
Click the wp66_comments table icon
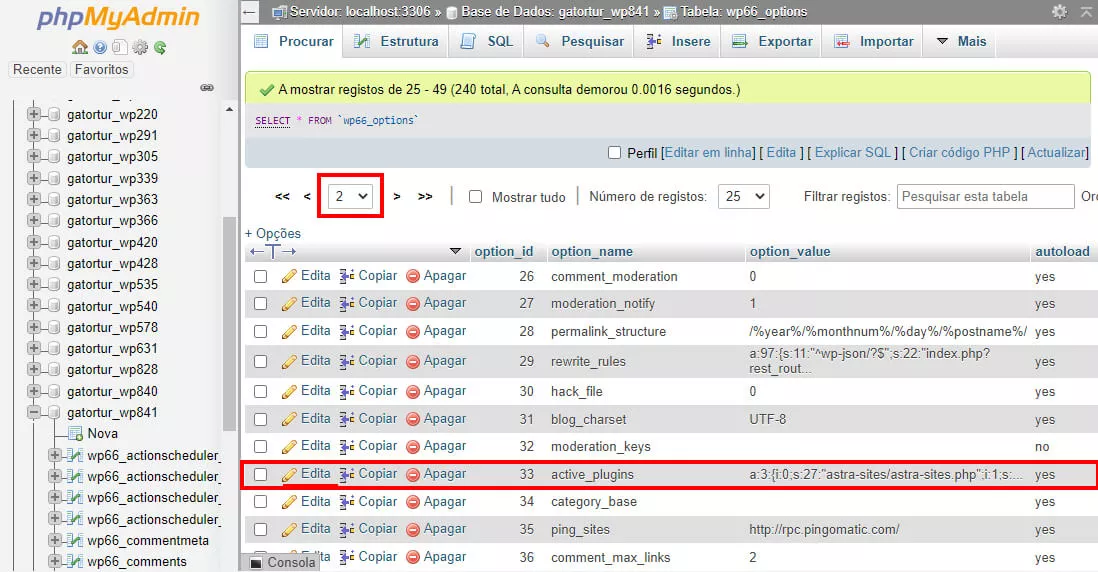76,561
